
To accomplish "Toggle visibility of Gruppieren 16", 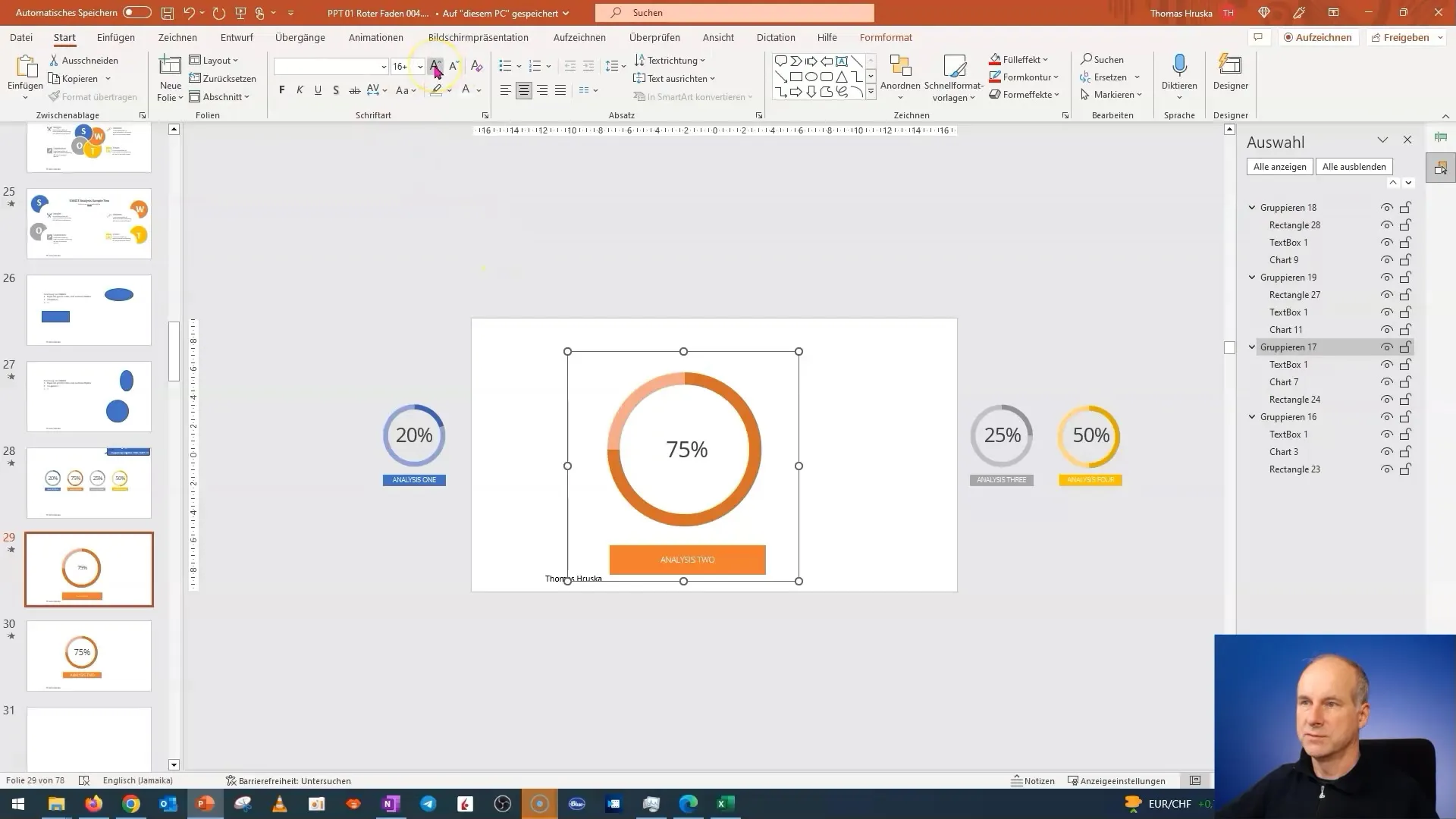I will click(1386, 416).
